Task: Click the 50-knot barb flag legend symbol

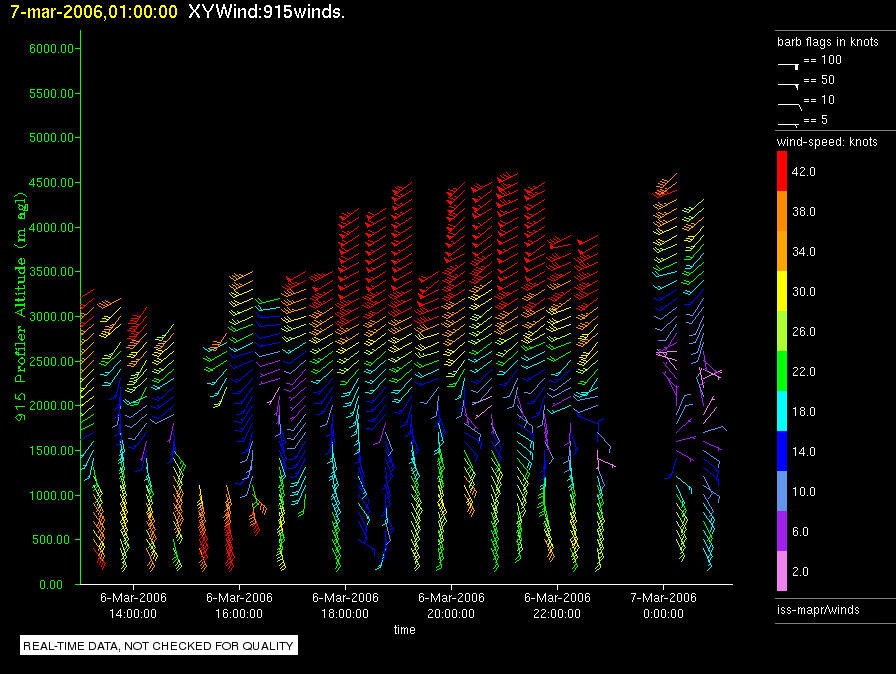Action: coord(788,82)
